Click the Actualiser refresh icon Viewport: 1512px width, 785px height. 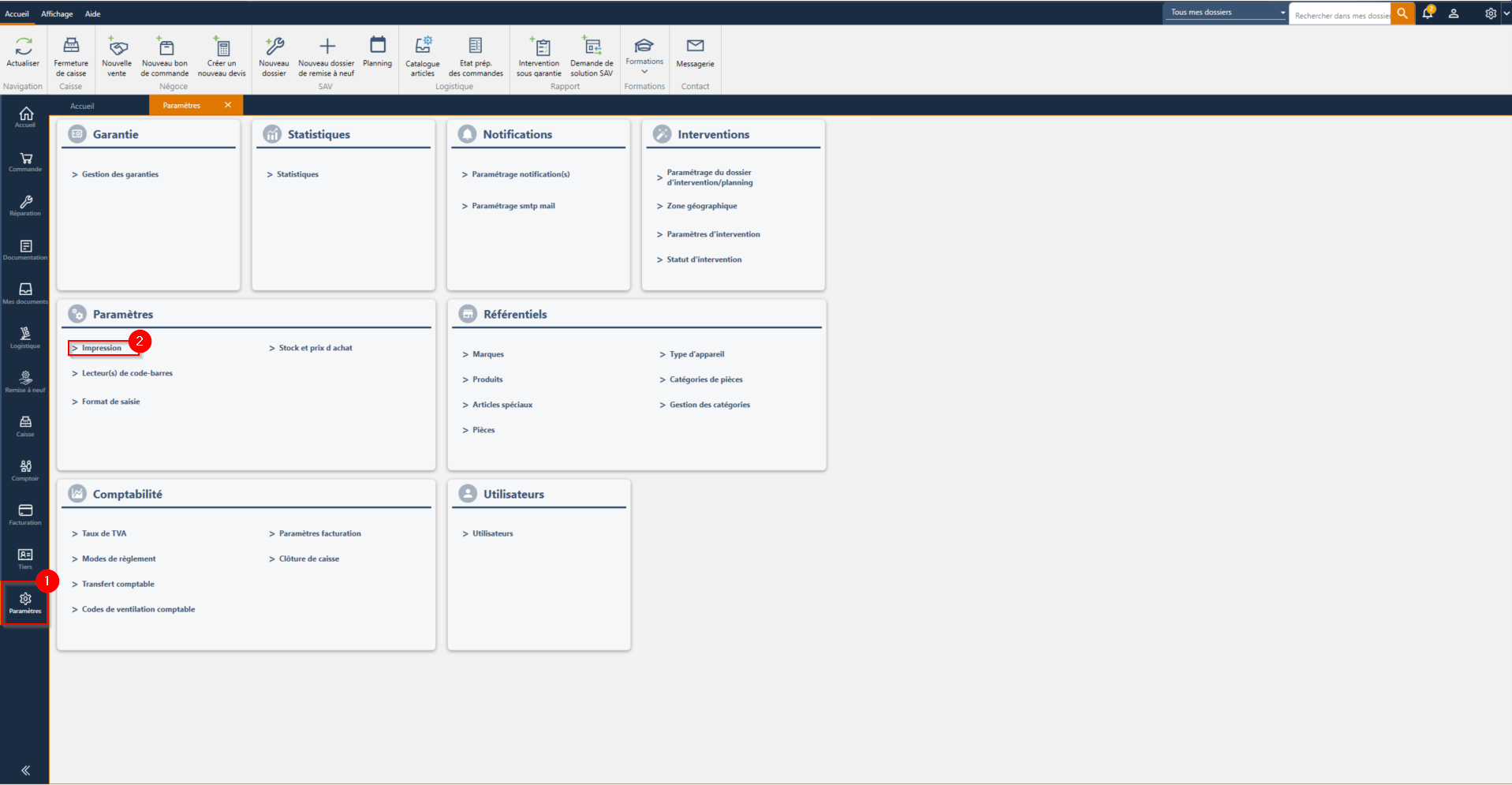pos(24,46)
